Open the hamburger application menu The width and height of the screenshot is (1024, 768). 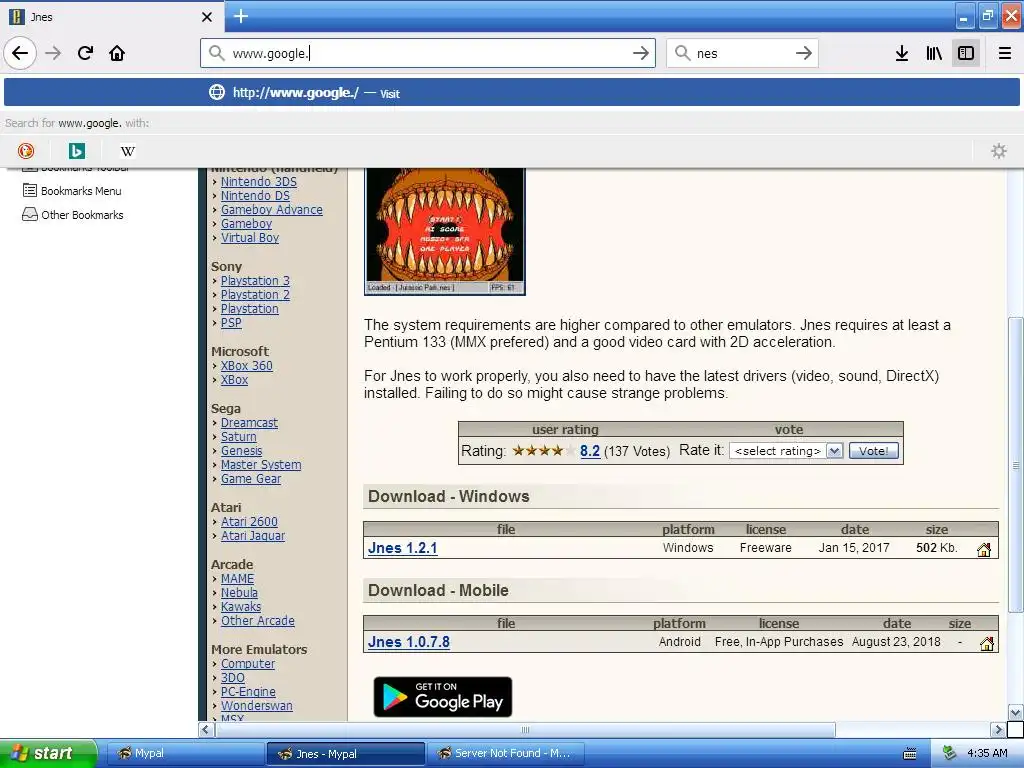(x=1004, y=53)
